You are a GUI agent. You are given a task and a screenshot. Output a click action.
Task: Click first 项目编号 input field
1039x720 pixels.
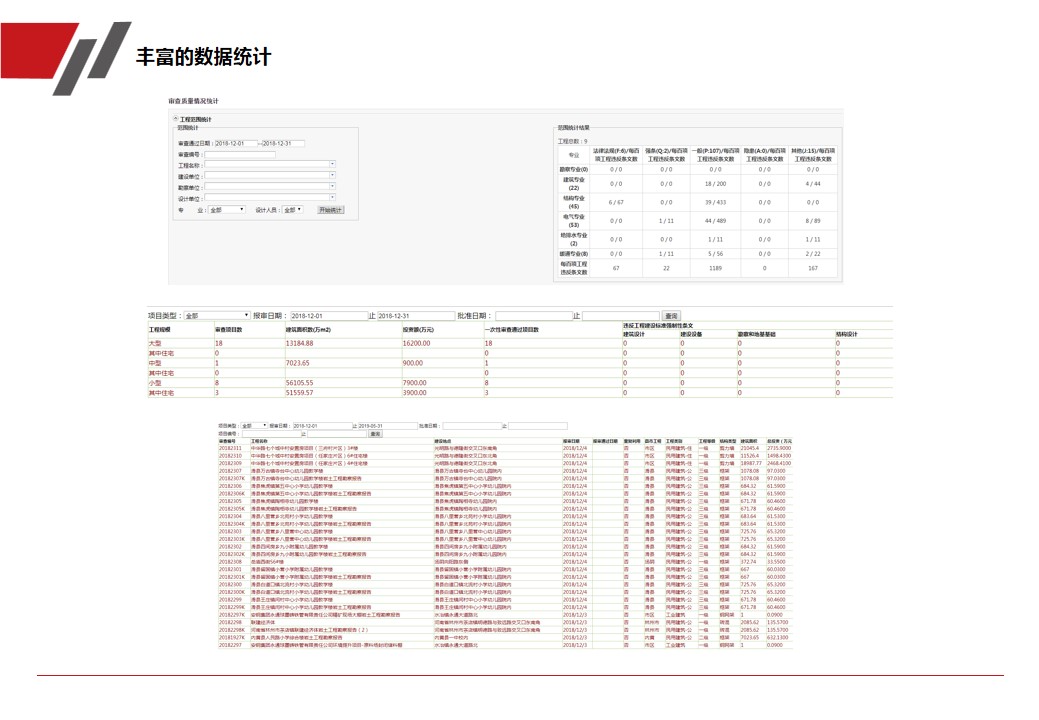coord(272,434)
